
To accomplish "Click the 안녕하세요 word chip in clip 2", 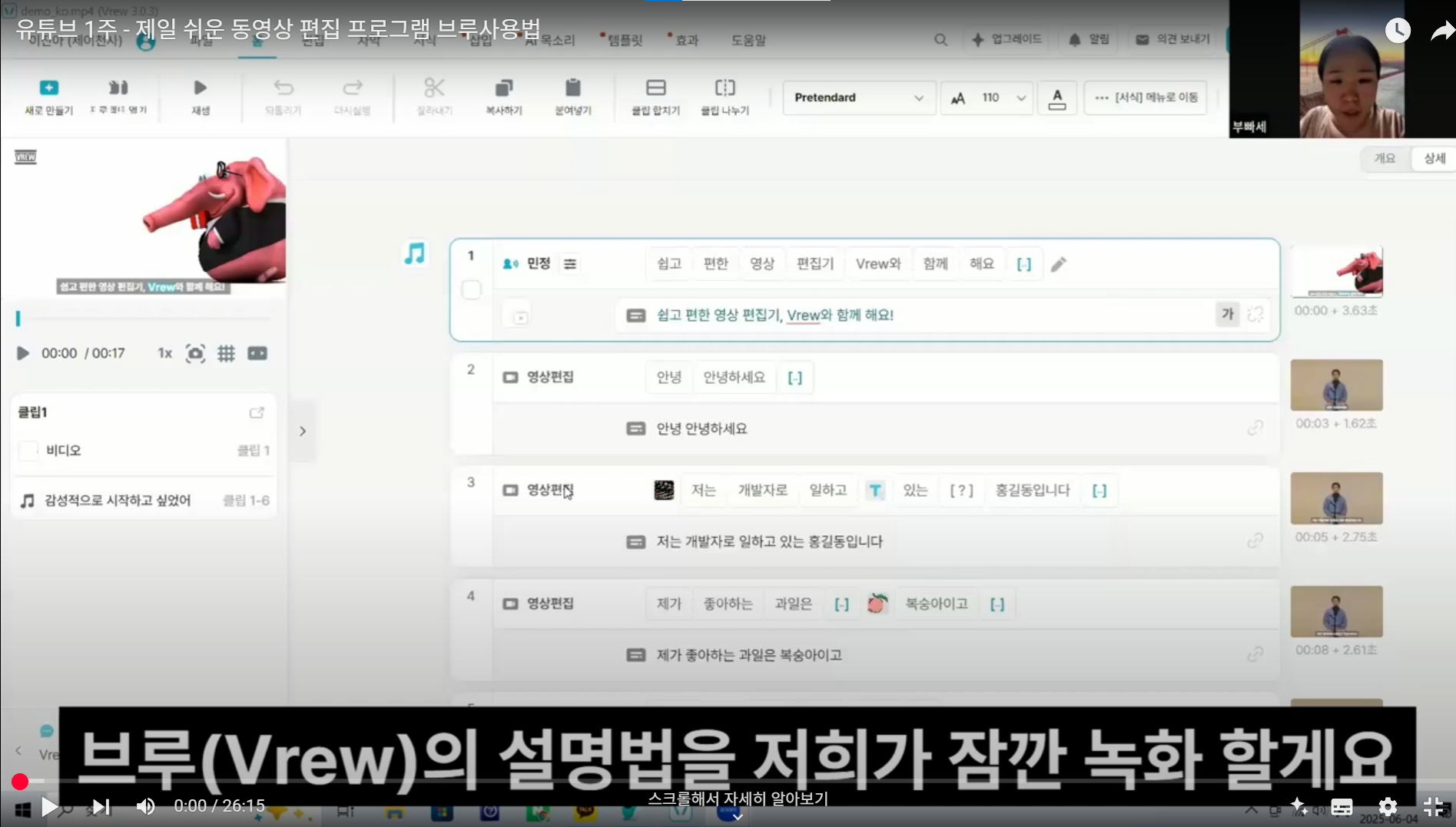I will [734, 377].
